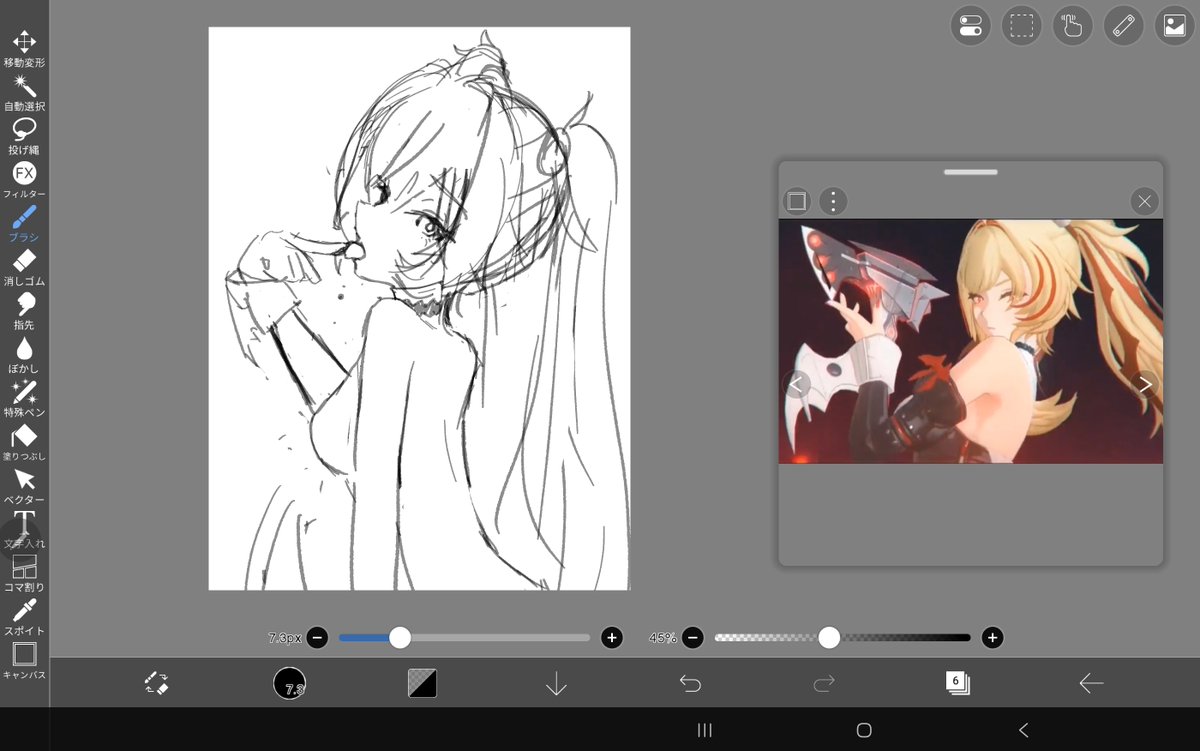The height and width of the screenshot is (751, 1200).
Task: Click the brush thickness slider knob
Action: tap(400, 637)
